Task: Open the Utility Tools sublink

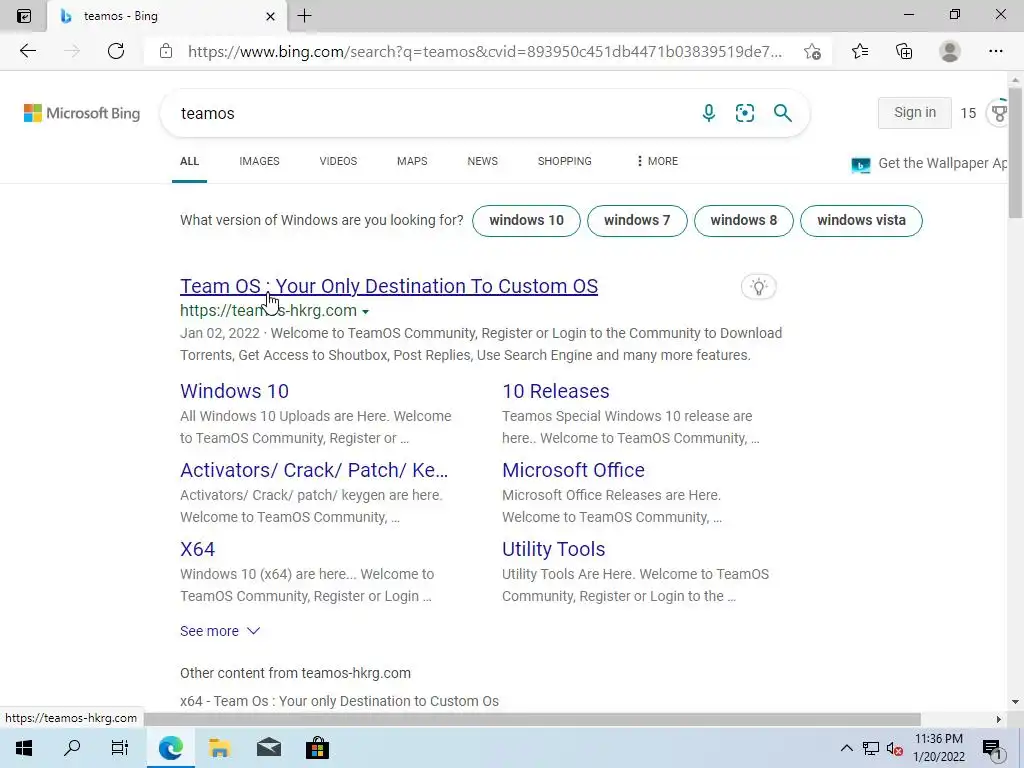Action: click(554, 549)
